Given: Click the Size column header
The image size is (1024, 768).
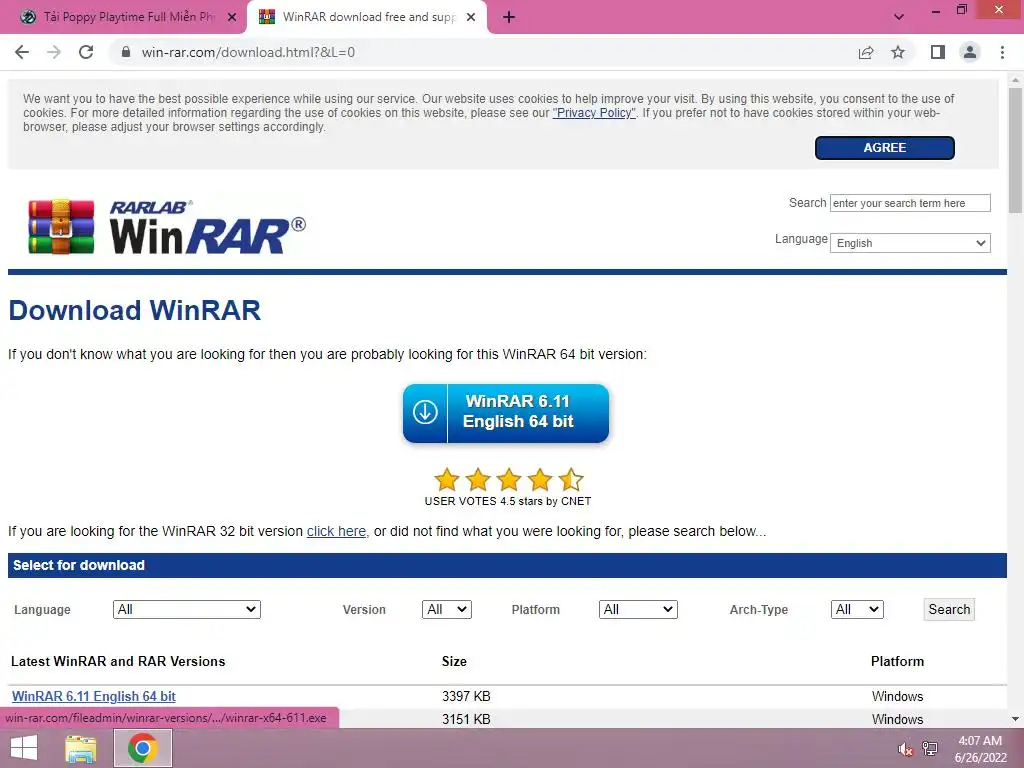Looking at the screenshot, I should (454, 662).
